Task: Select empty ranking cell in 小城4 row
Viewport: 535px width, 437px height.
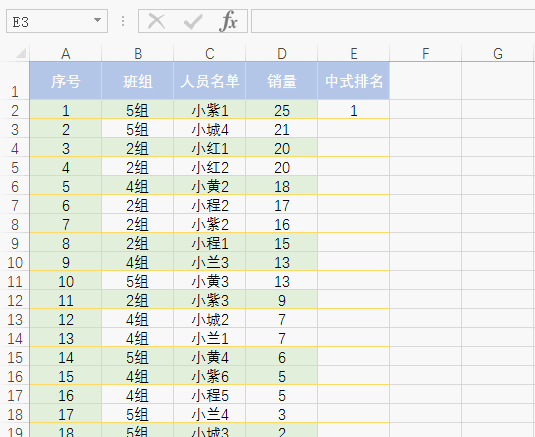Action: click(353, 128)
